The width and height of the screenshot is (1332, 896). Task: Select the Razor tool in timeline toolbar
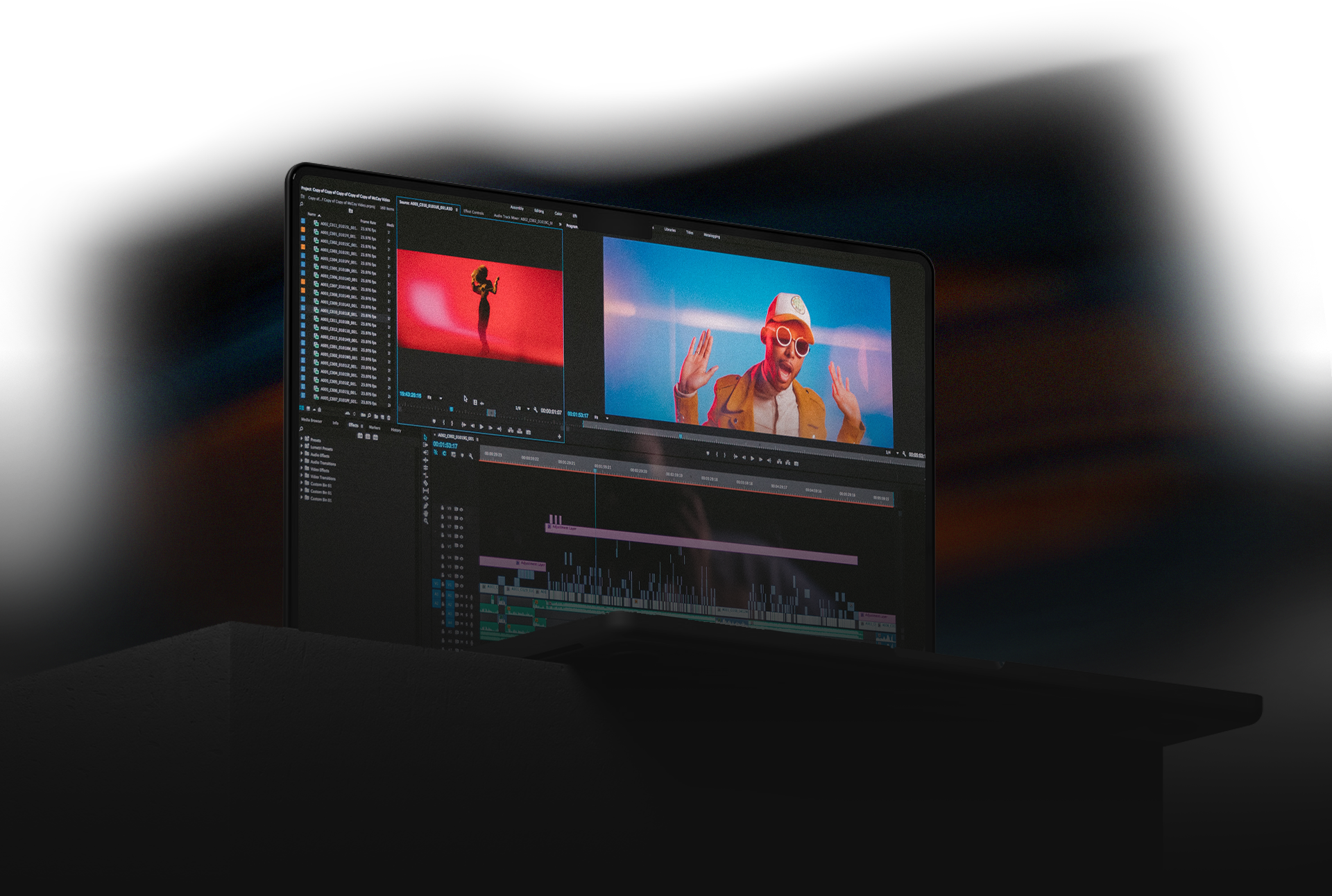pos(426,483)
